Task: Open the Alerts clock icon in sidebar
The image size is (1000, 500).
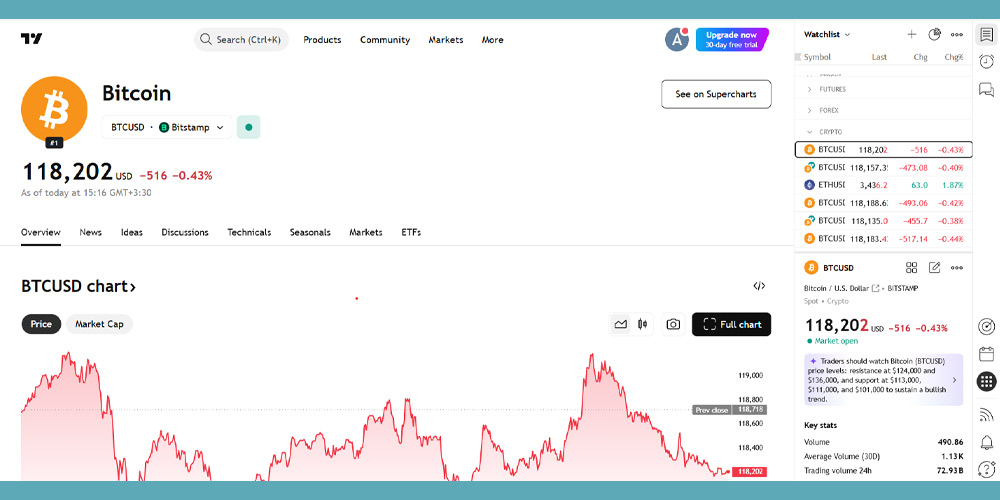Action: [986, 62]
